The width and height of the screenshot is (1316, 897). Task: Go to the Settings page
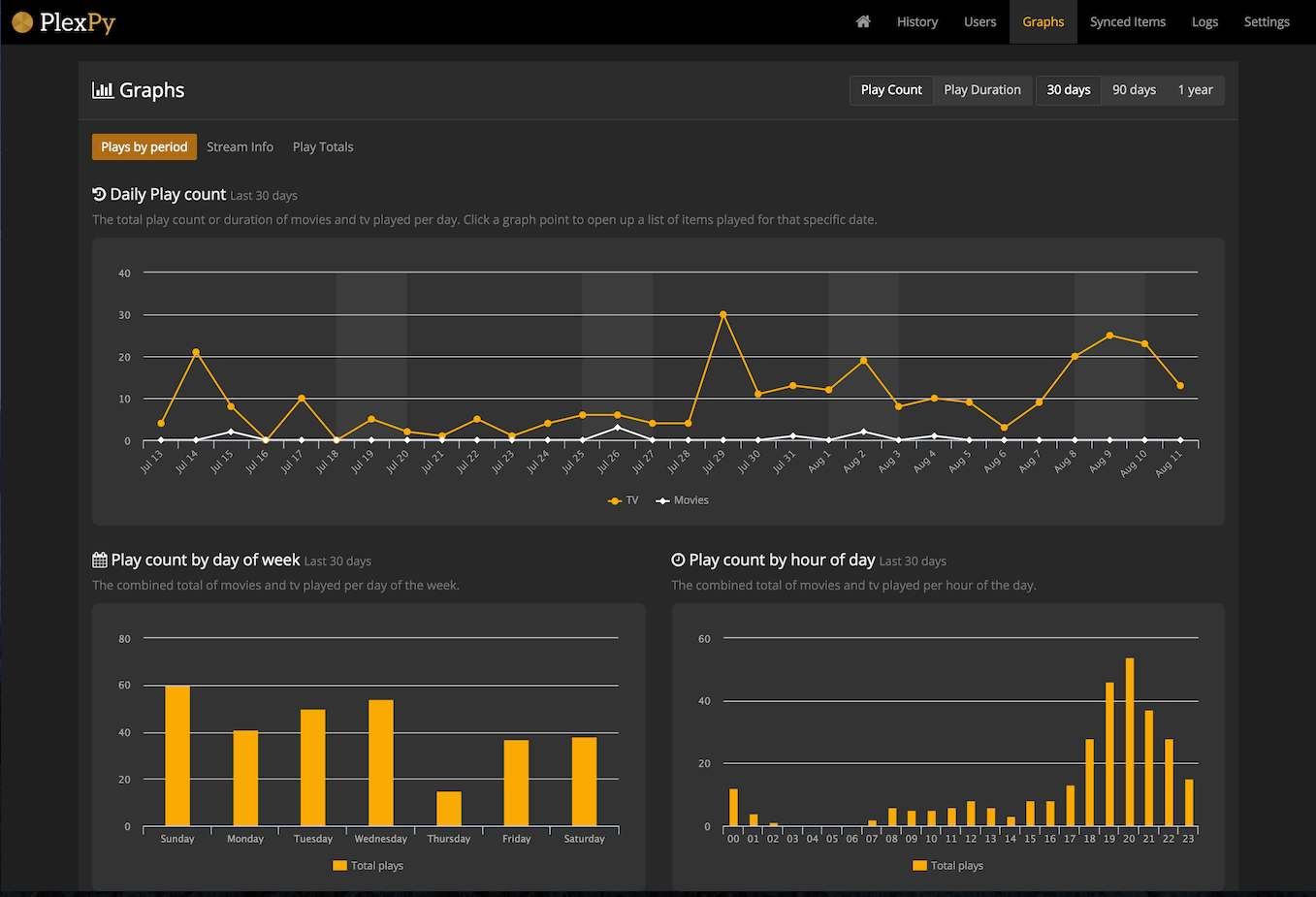tap(1267, 21)
